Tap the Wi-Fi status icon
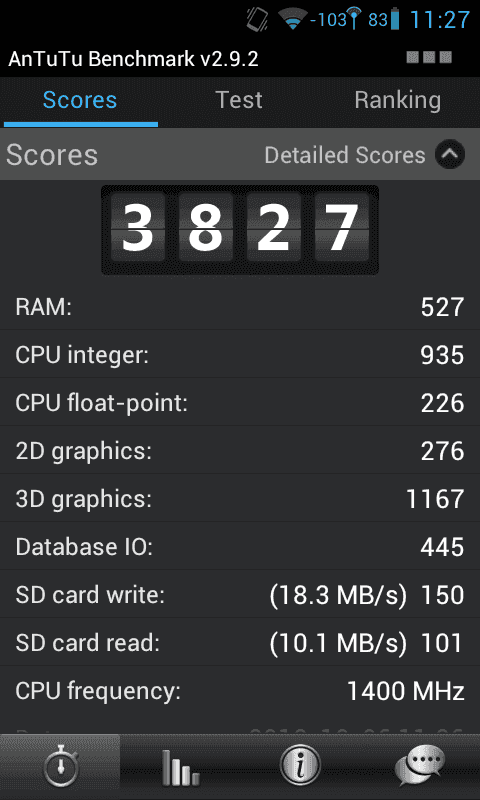Image resolution: width=480 pixels, height=800 pixels. pyautogui.click(x=292, y=19)
